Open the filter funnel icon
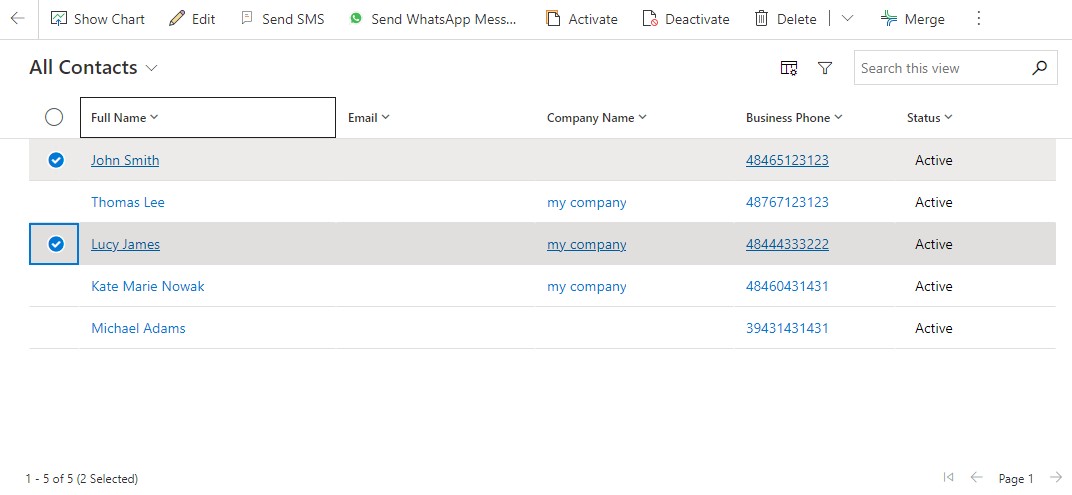The image size is (1072, 495). point(825,68)
